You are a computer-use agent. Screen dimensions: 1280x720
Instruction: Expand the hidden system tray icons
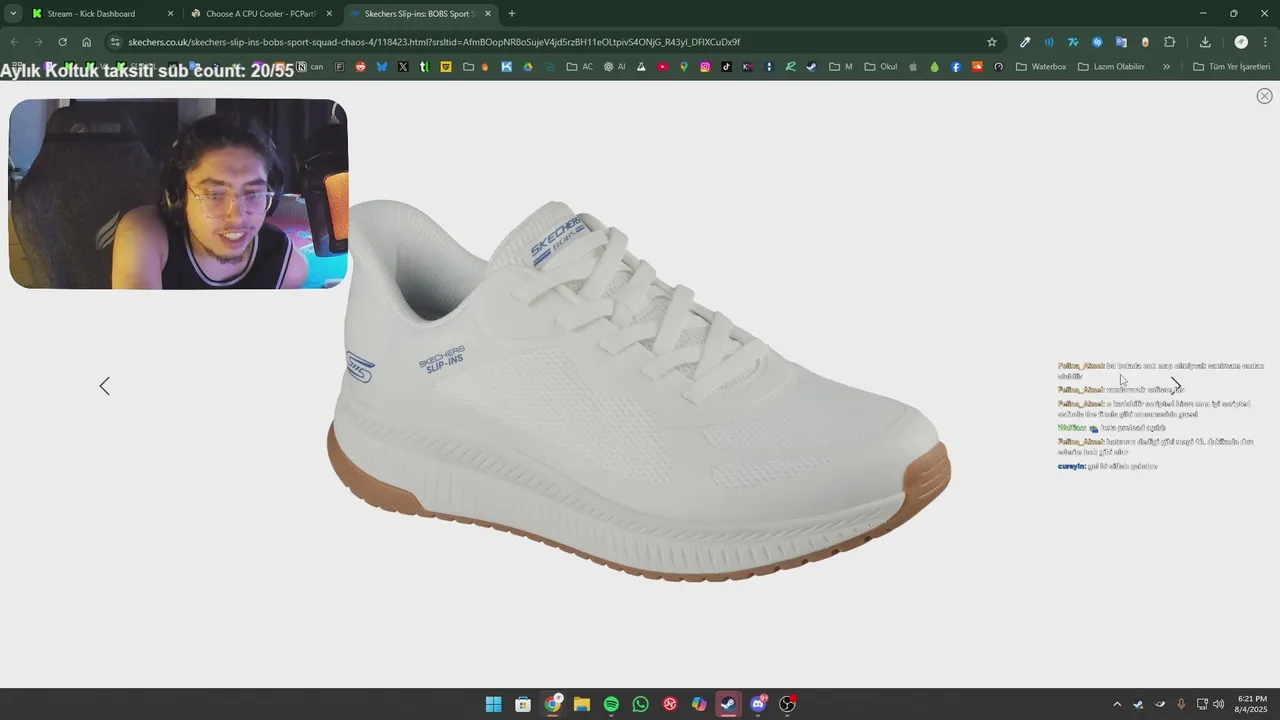click(1117, 704)
